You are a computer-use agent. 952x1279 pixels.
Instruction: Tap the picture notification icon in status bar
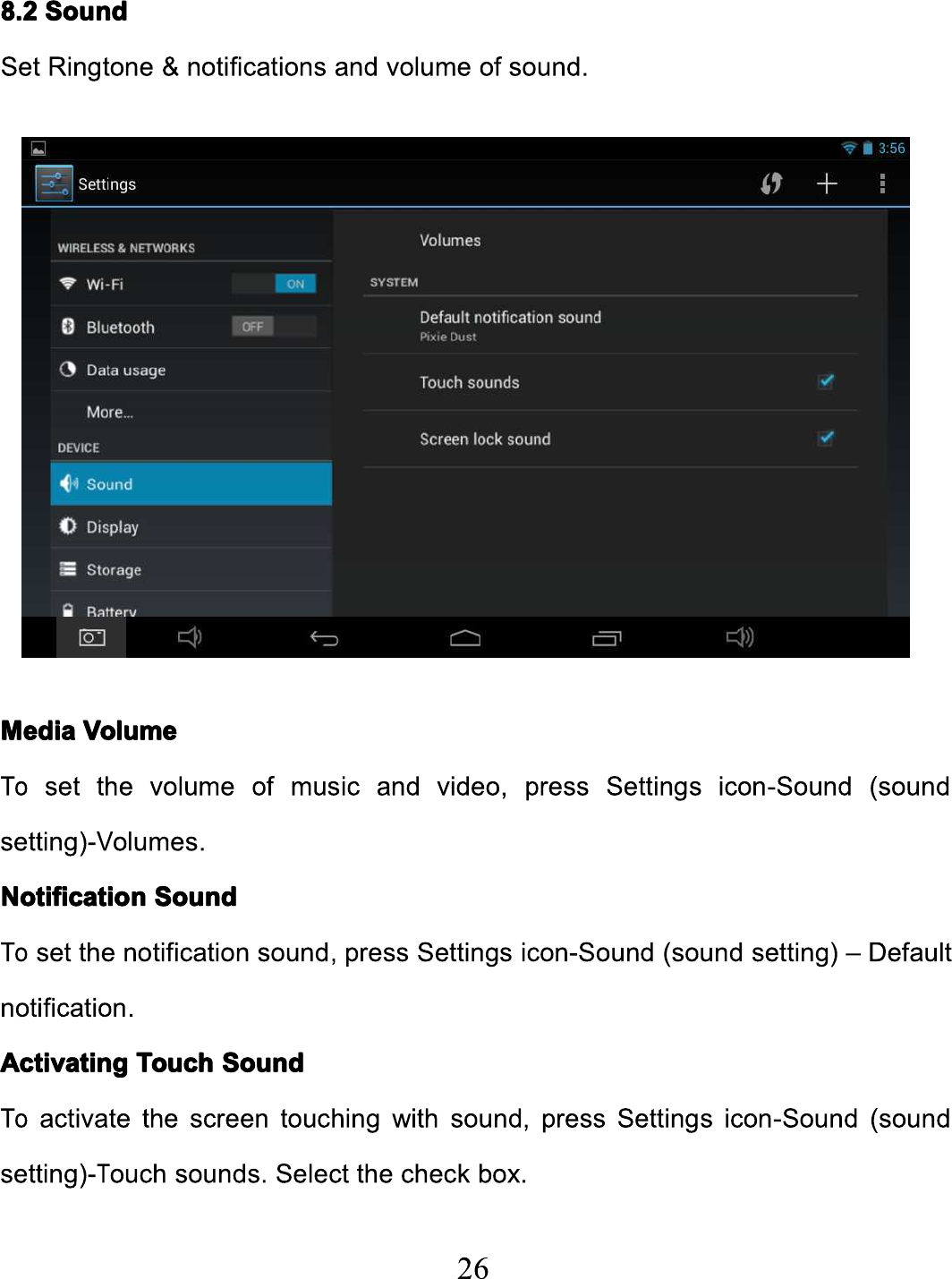(38, 149)
